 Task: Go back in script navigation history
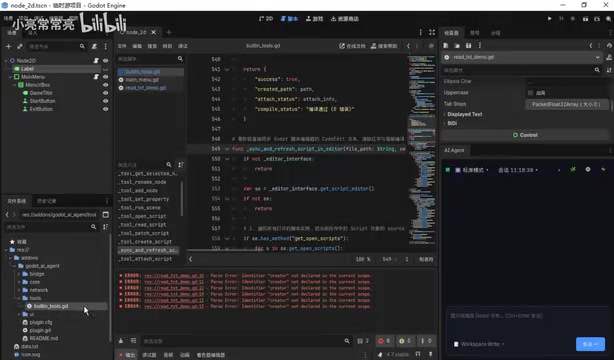coord(408,46)
